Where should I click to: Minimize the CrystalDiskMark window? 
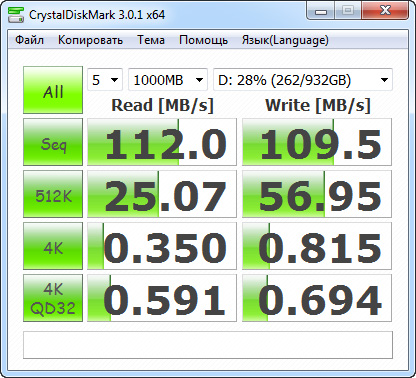pos(321,12)
